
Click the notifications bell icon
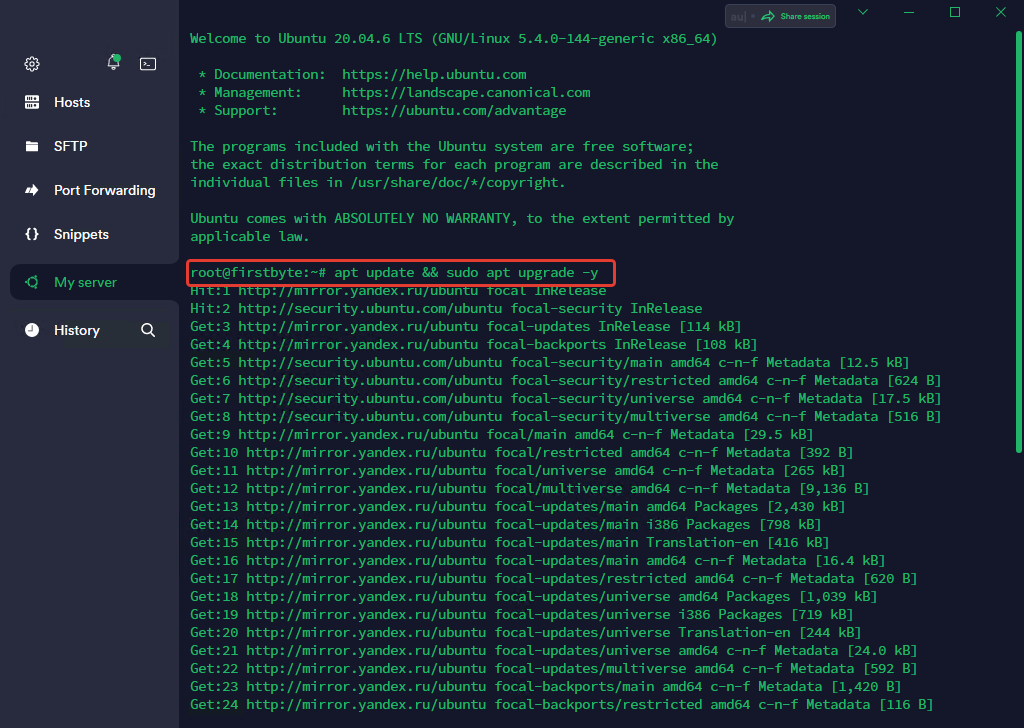pyautogui.click(x=113, y=63)
